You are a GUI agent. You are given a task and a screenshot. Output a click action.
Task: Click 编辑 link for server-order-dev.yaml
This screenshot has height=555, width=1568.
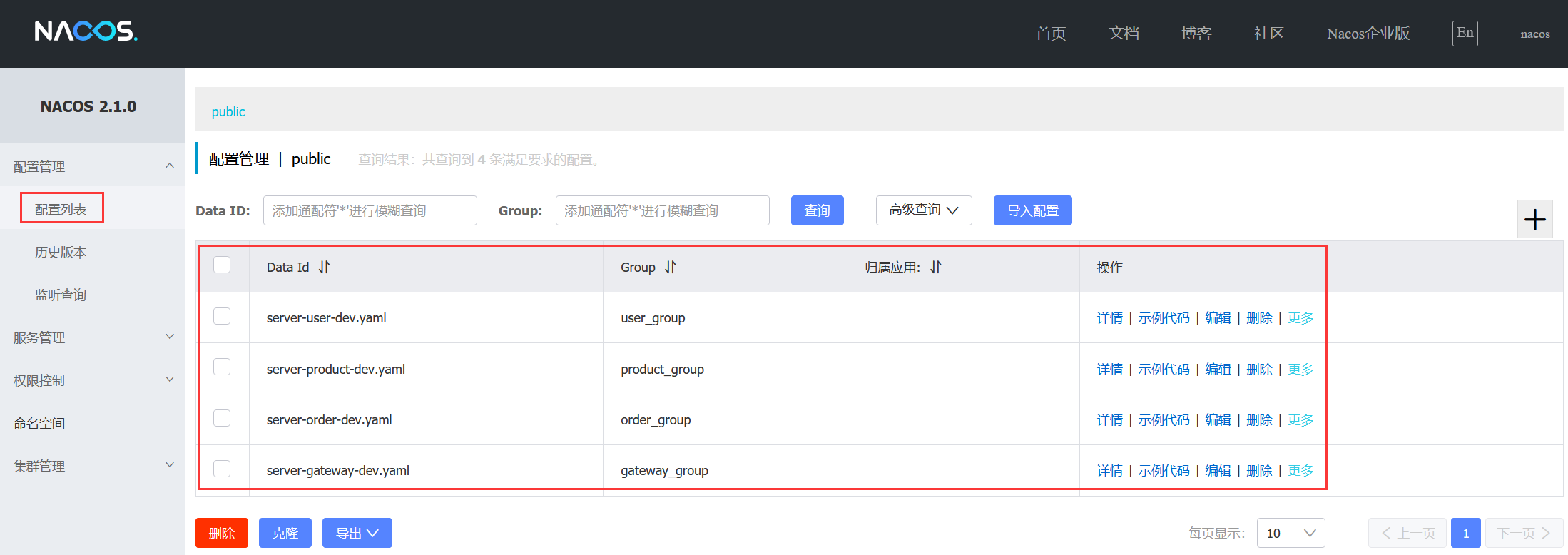coord(1218,420)
